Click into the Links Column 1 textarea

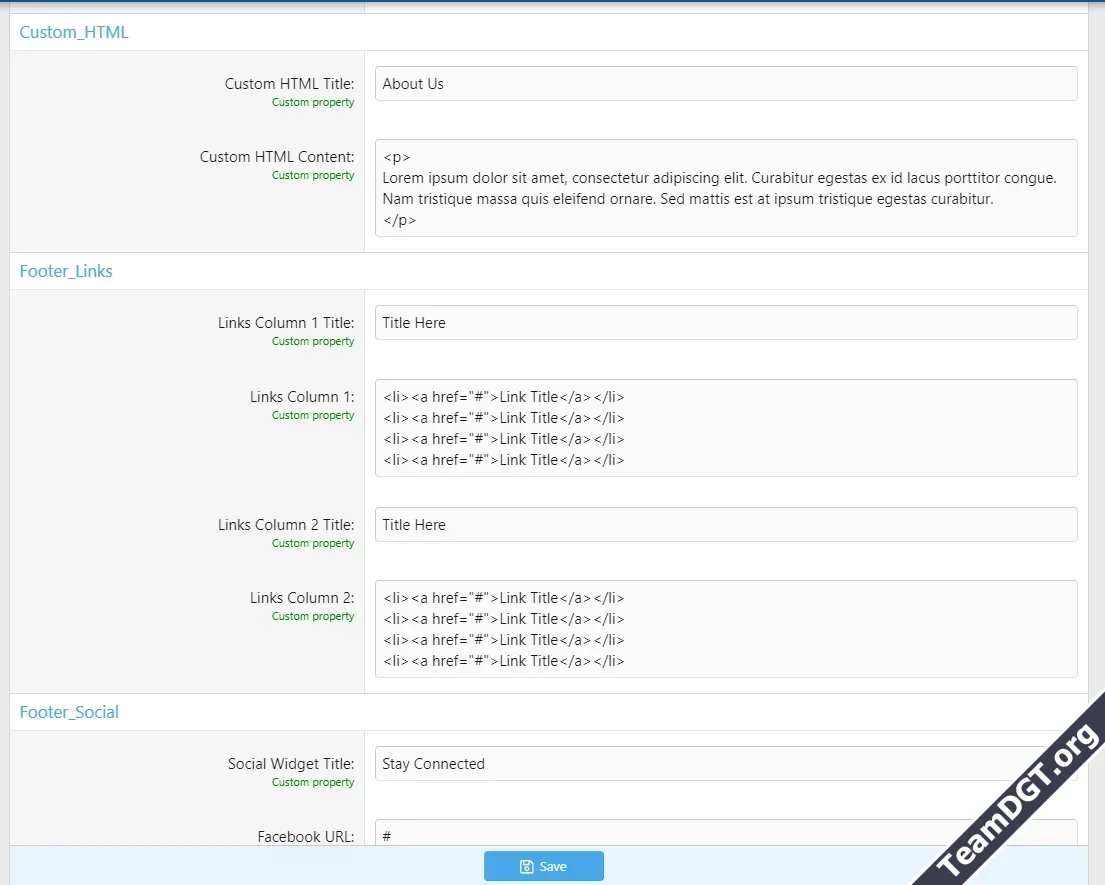[x=726, y=428]
